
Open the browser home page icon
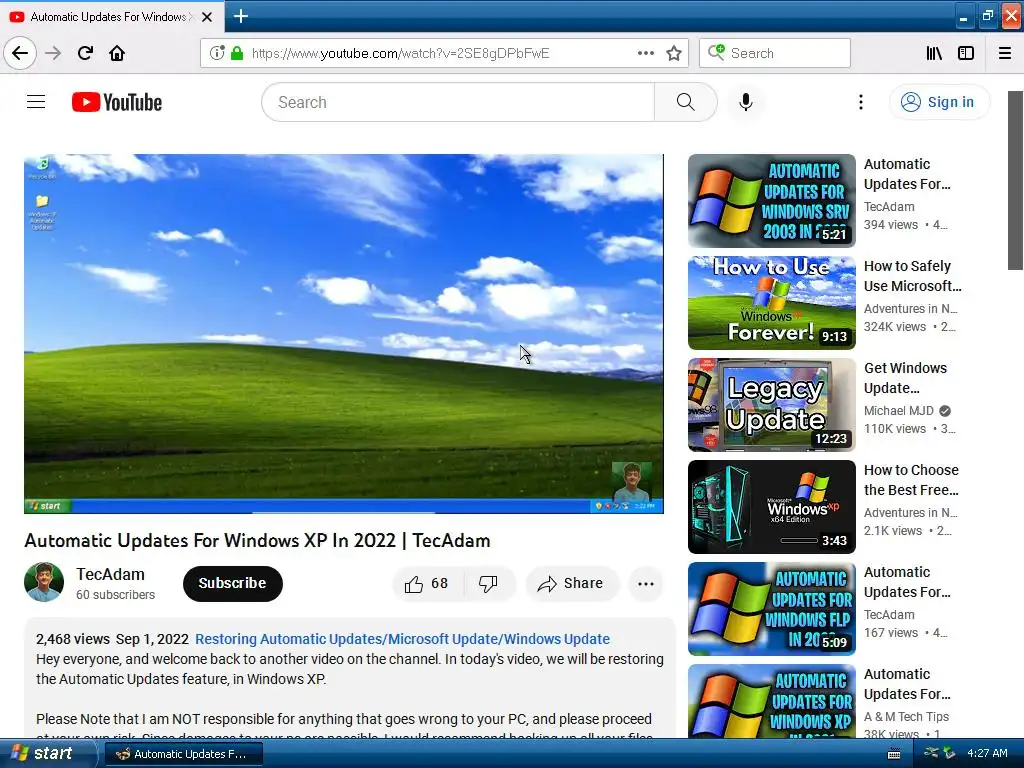click(x=117, y=53)
